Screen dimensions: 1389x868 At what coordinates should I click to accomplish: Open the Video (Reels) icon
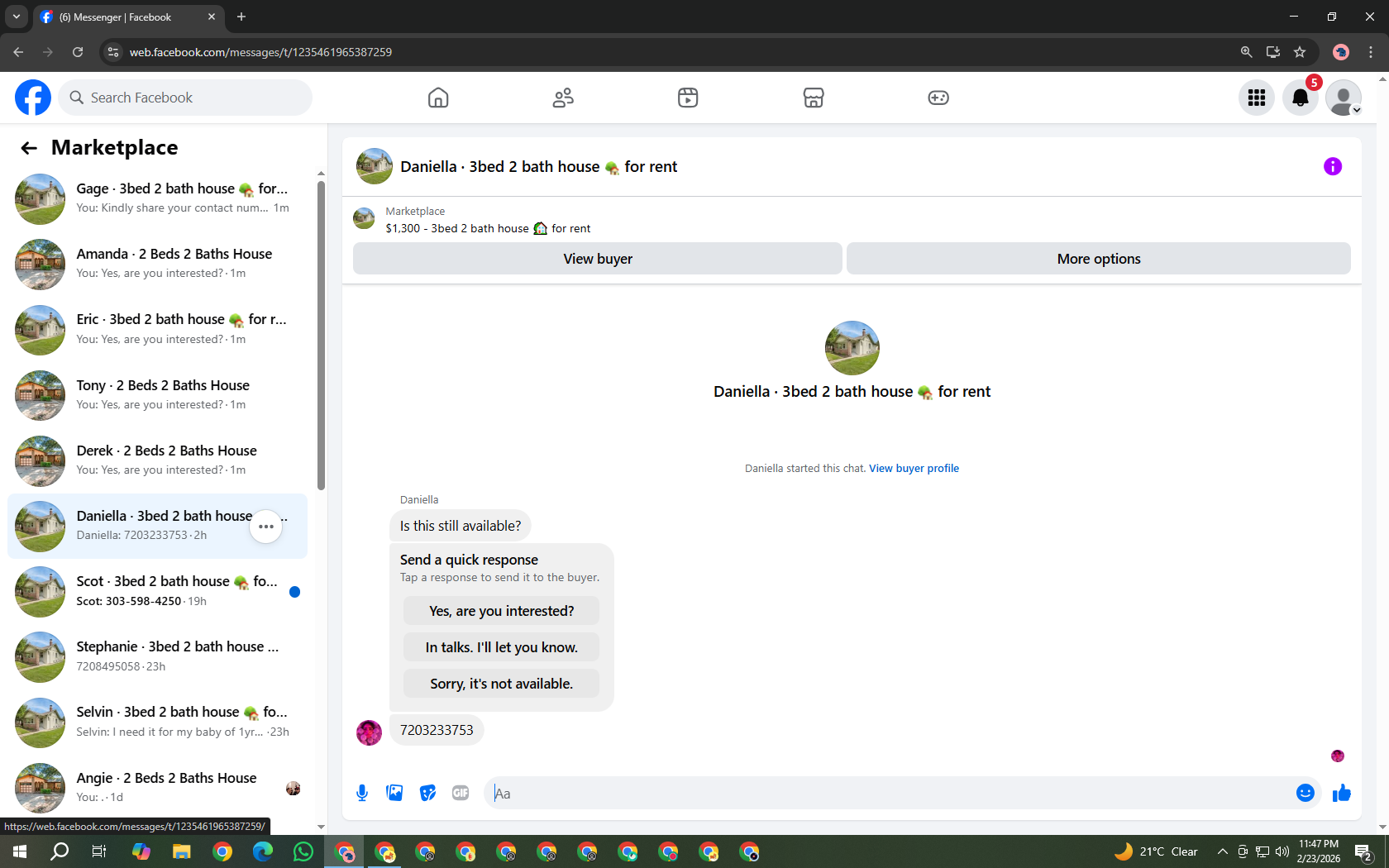[x=688, y=98]
